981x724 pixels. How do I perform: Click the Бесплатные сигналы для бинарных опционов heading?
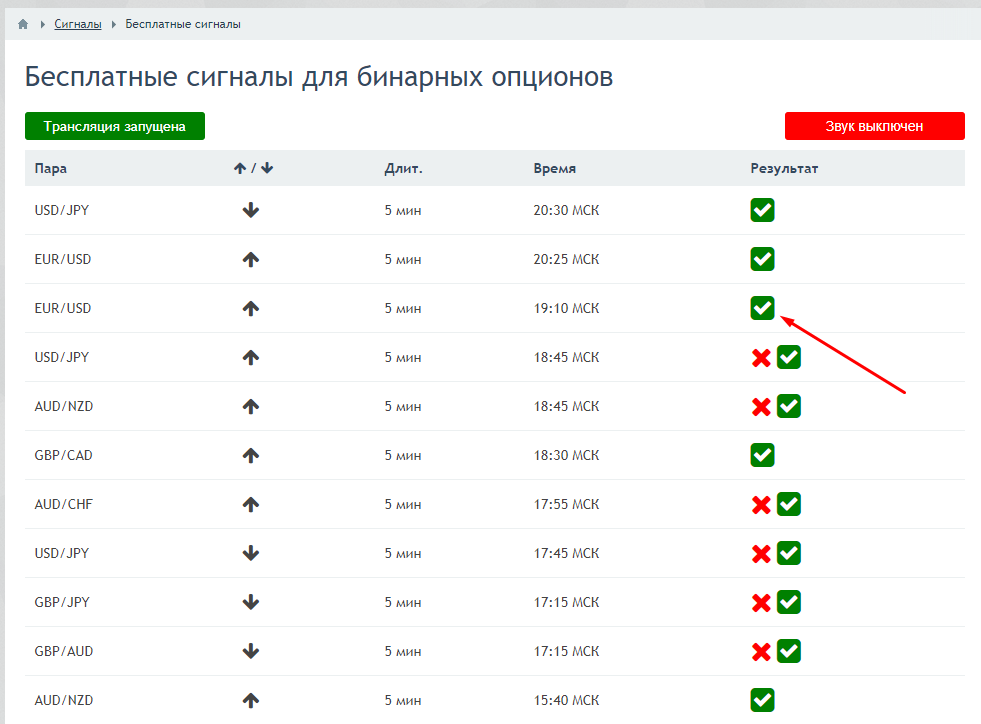click(x=319, y=77)
